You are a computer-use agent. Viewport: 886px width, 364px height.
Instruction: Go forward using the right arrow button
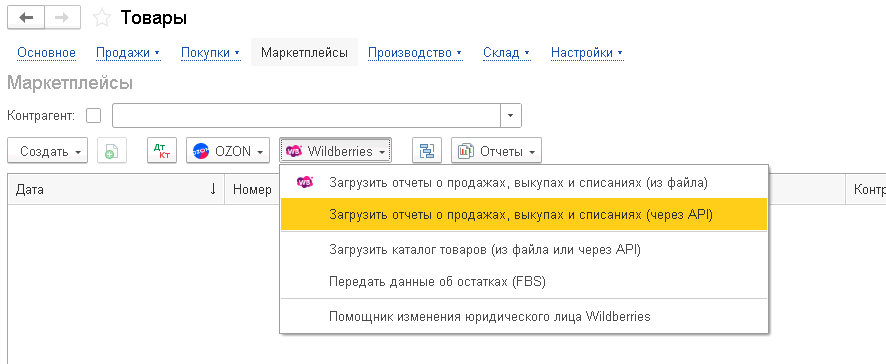coord(62,18)
